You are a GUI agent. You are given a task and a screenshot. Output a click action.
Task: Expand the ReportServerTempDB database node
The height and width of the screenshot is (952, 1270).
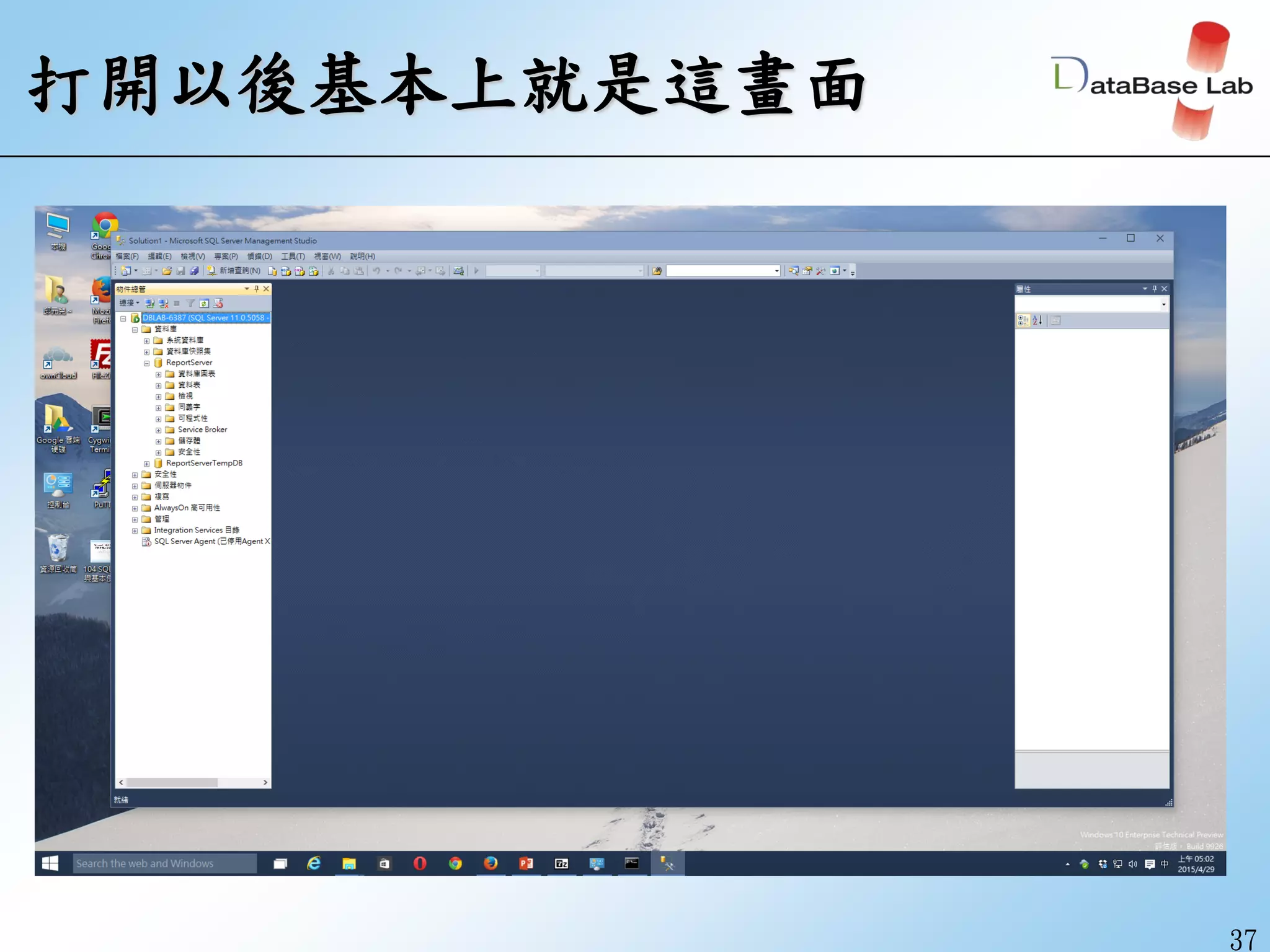[x=147, y=464]
